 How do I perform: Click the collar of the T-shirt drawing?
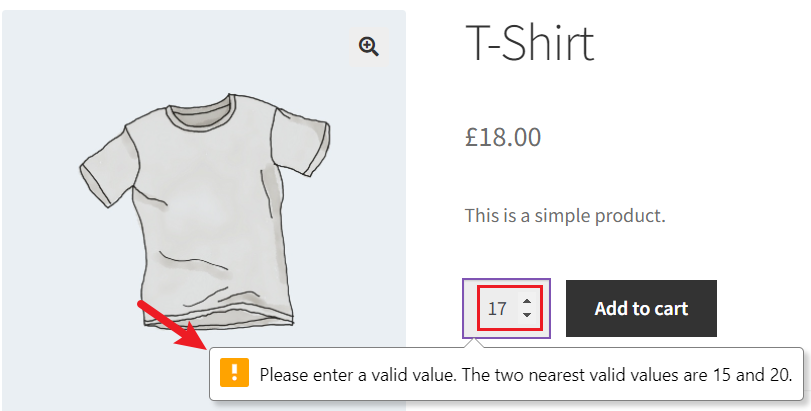click(x=202, y=112)
